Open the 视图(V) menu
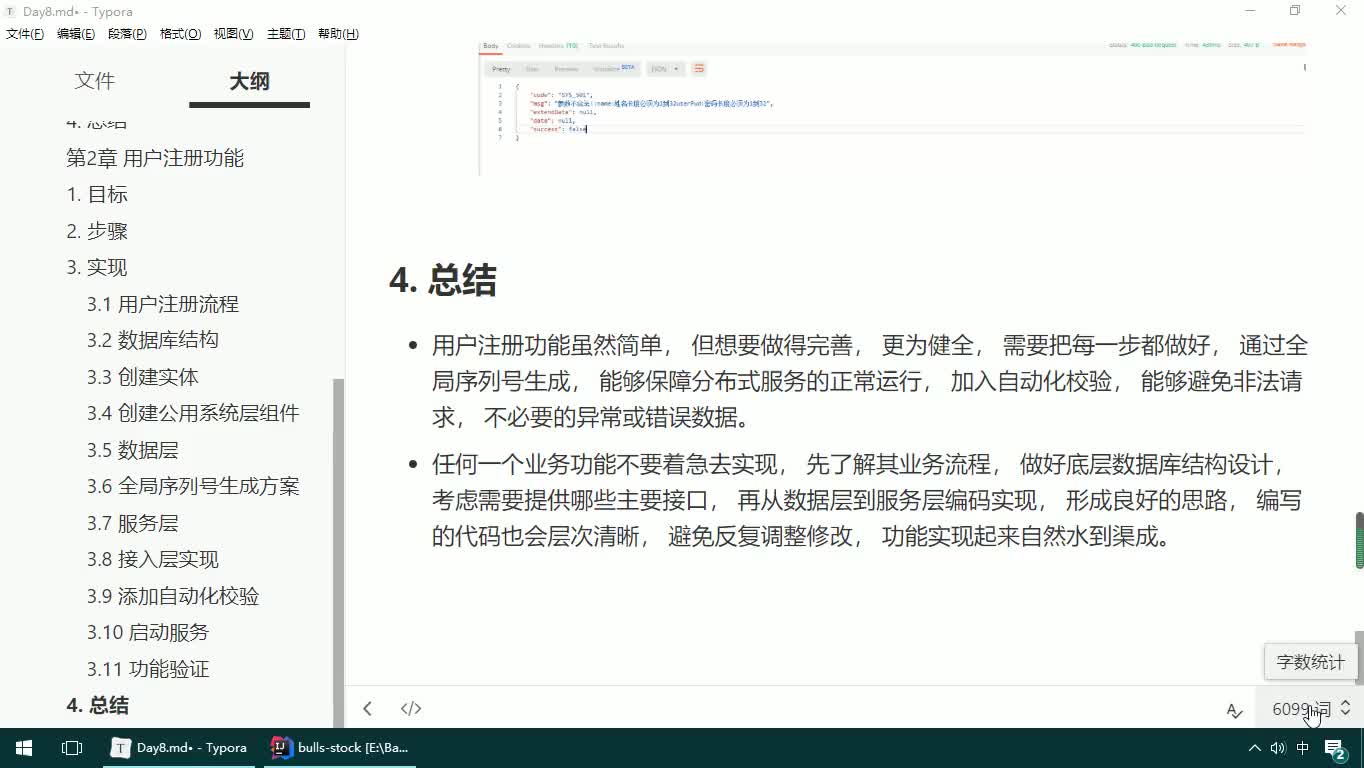Screen dimensions: 1364x768 (233, 34)
